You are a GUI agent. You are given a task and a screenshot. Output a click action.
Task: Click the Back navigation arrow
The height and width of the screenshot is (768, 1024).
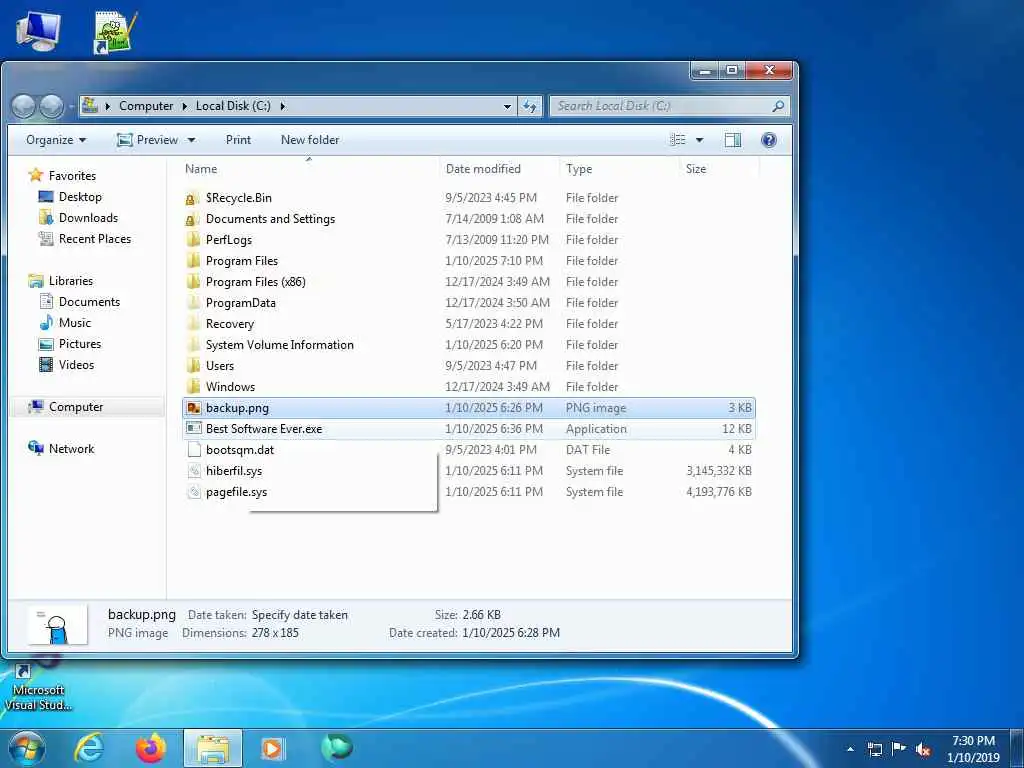(24, 106)
